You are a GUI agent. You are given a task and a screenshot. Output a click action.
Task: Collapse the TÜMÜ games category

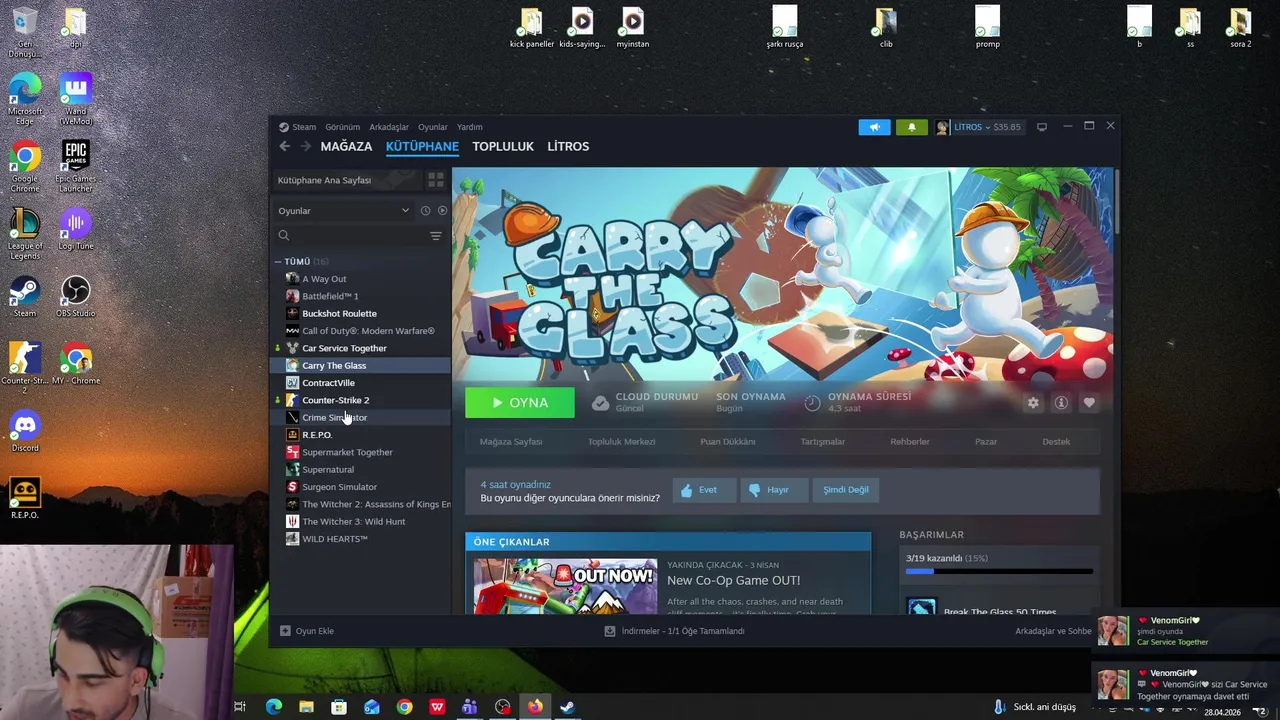tap(278, 262)
